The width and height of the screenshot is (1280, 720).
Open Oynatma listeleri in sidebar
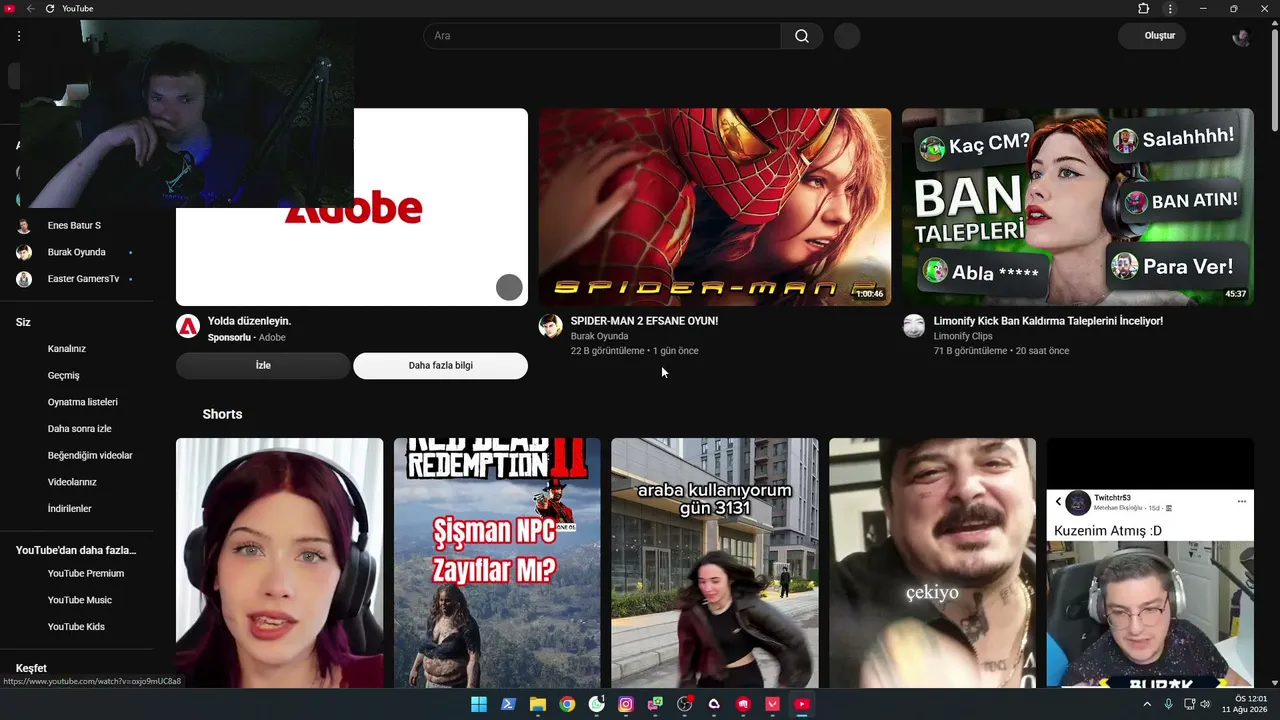click(83, 402)
